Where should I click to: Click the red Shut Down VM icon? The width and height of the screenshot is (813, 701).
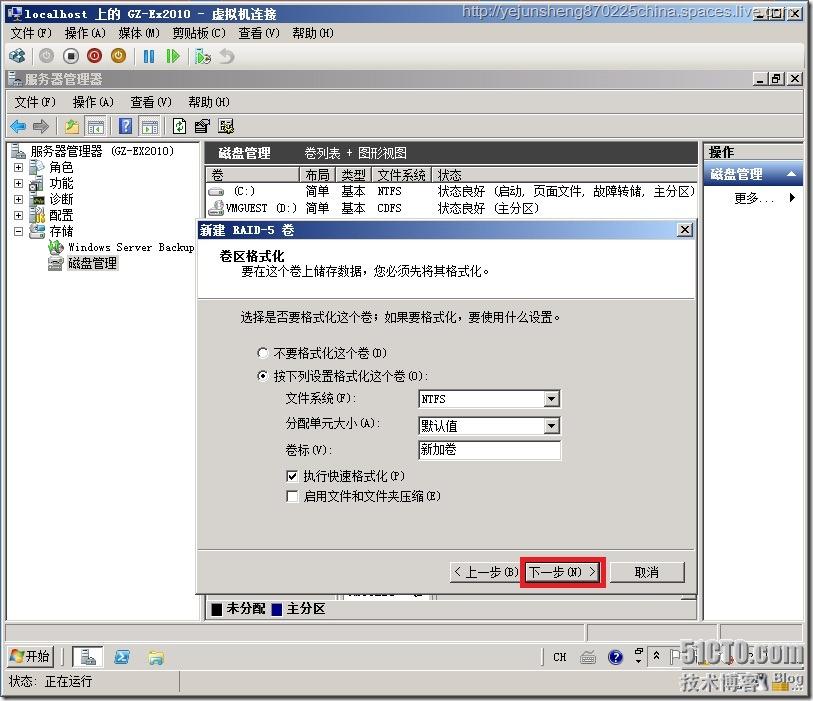(x=94, y=56)
